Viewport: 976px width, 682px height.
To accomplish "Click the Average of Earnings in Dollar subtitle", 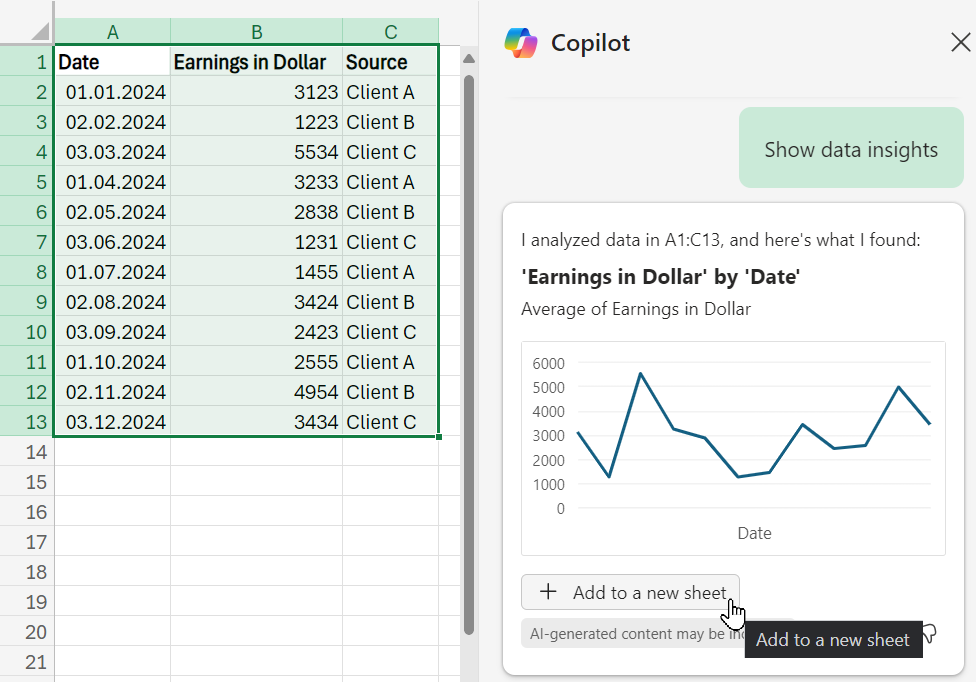I will (636, 309).
